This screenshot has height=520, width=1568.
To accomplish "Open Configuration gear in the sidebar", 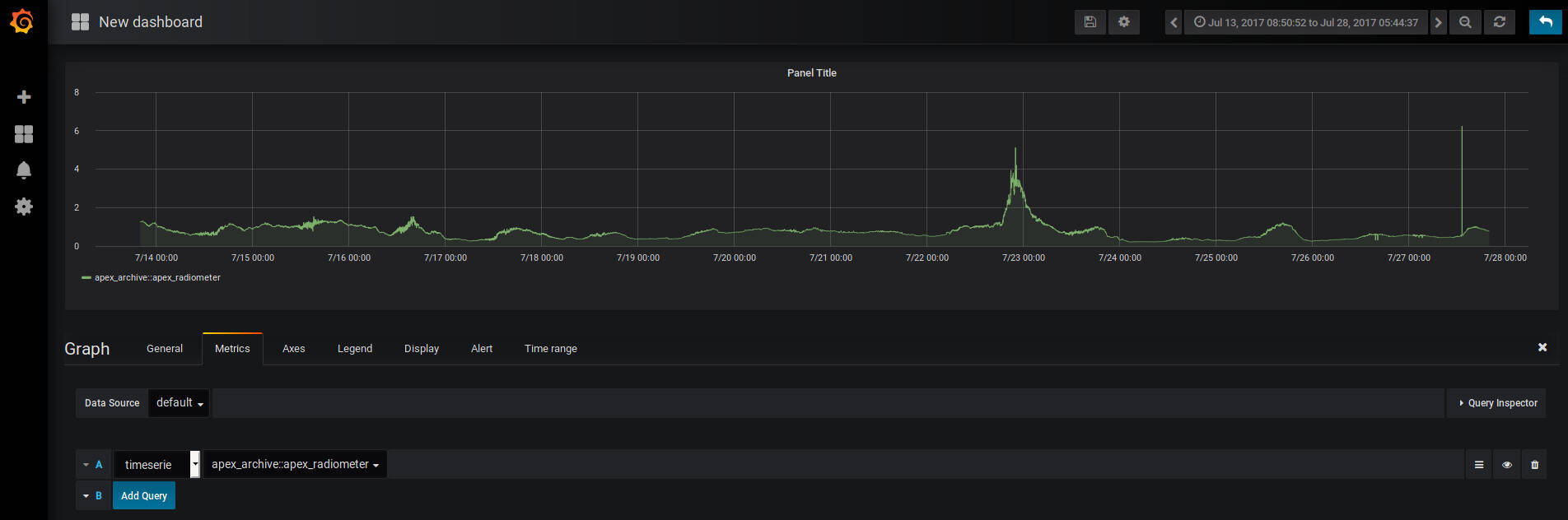I will [x=24, y=207].
